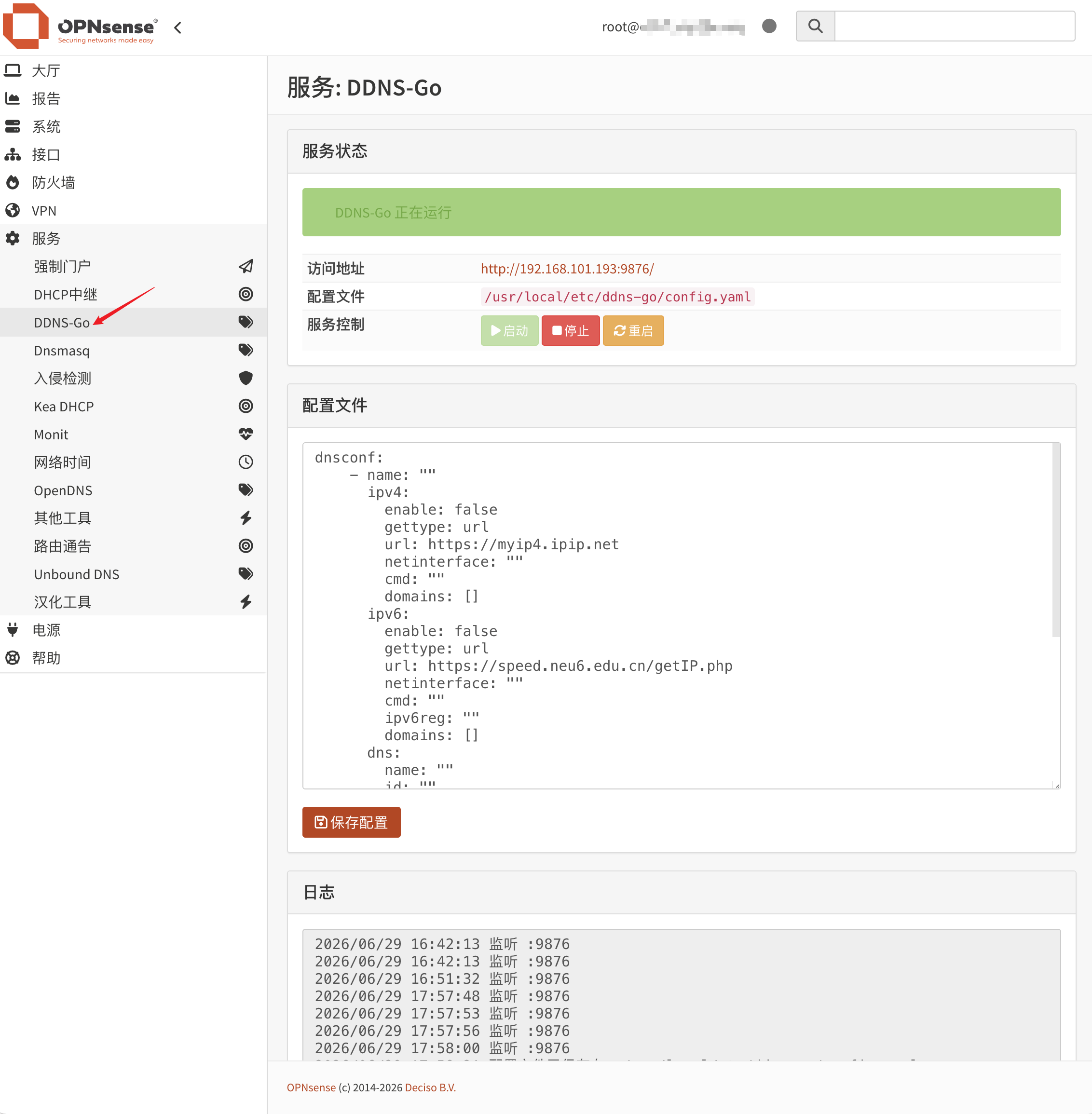
Task: Click the 重启 restart button
Action: tap(633, 331)
